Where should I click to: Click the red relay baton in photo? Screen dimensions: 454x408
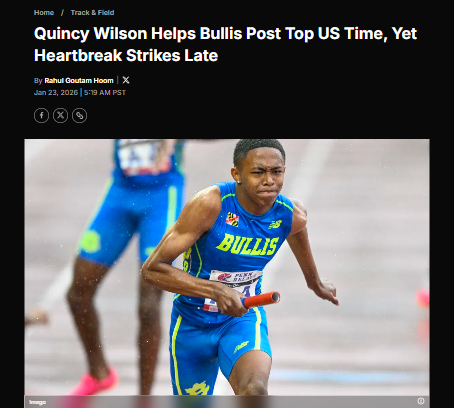261,300
